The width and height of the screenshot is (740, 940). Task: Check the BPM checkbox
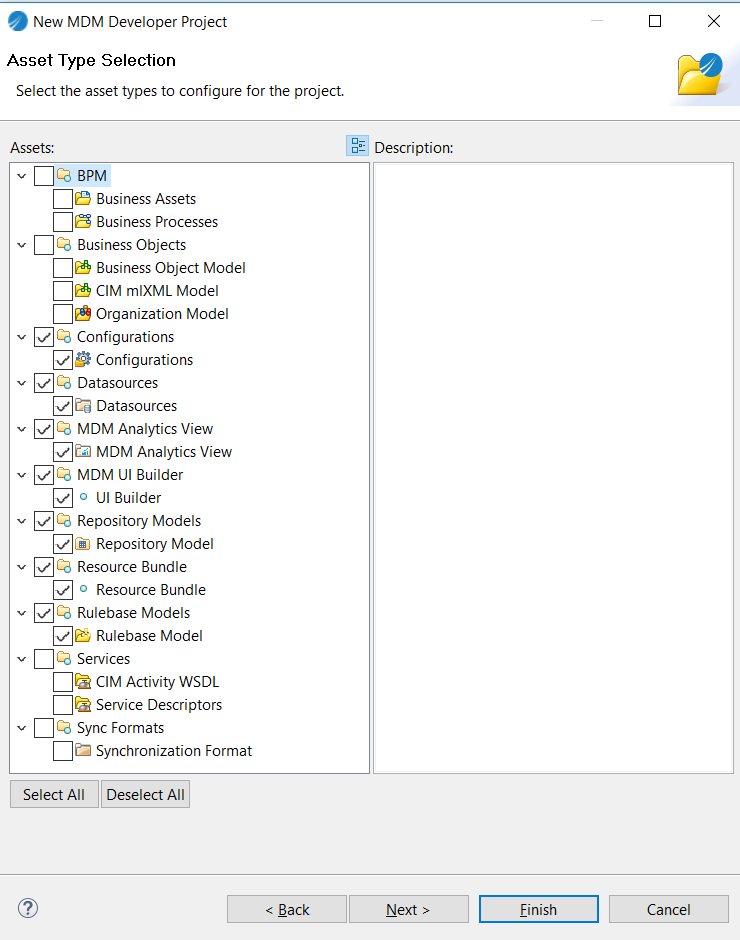(x=44, y=176)
